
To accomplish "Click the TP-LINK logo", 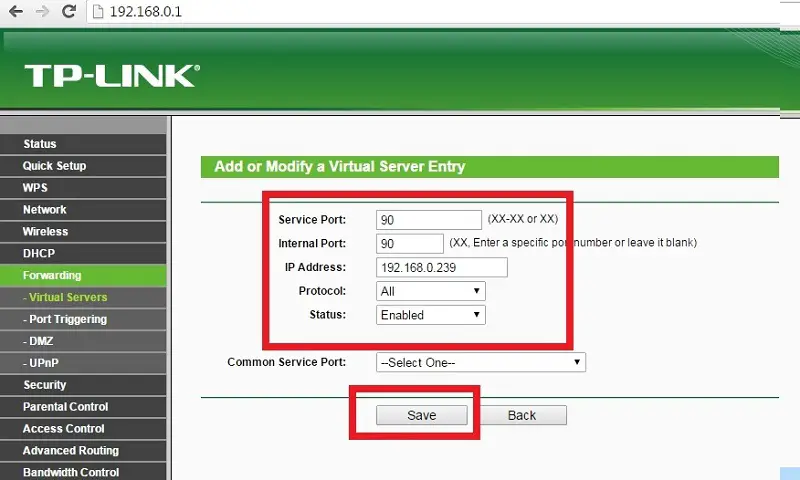I will tap(112, 76).
